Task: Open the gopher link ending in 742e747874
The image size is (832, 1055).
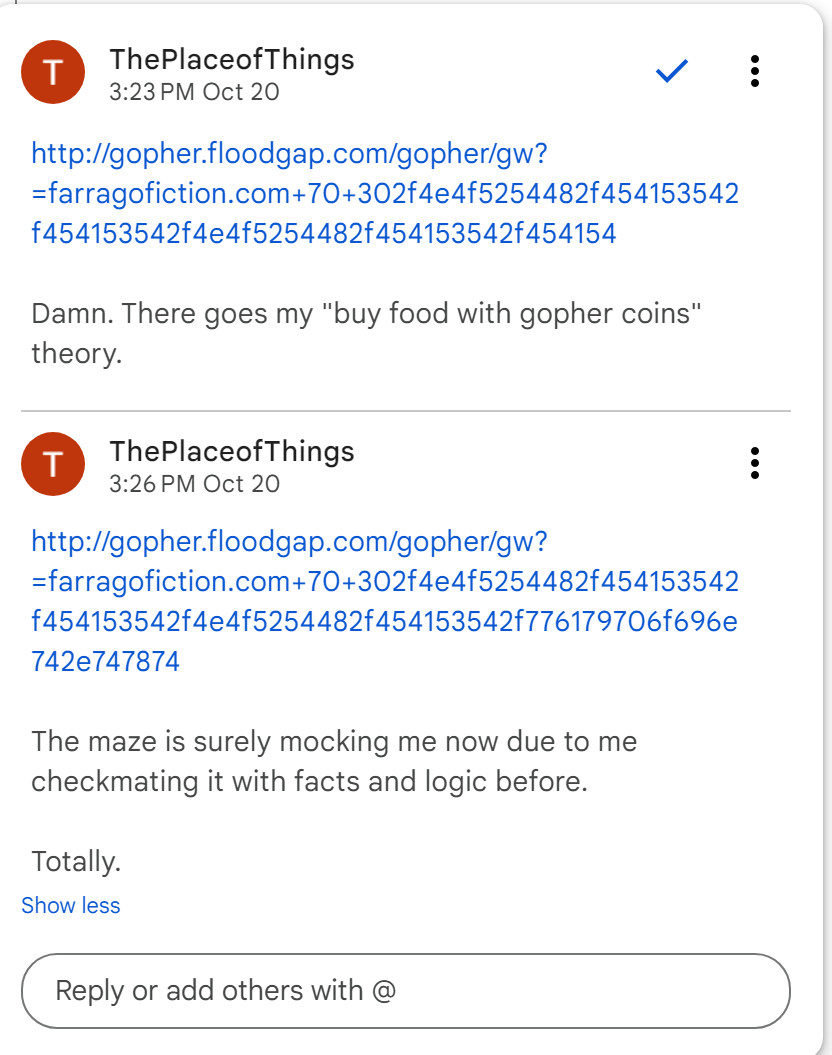Action: click(385, 601)
